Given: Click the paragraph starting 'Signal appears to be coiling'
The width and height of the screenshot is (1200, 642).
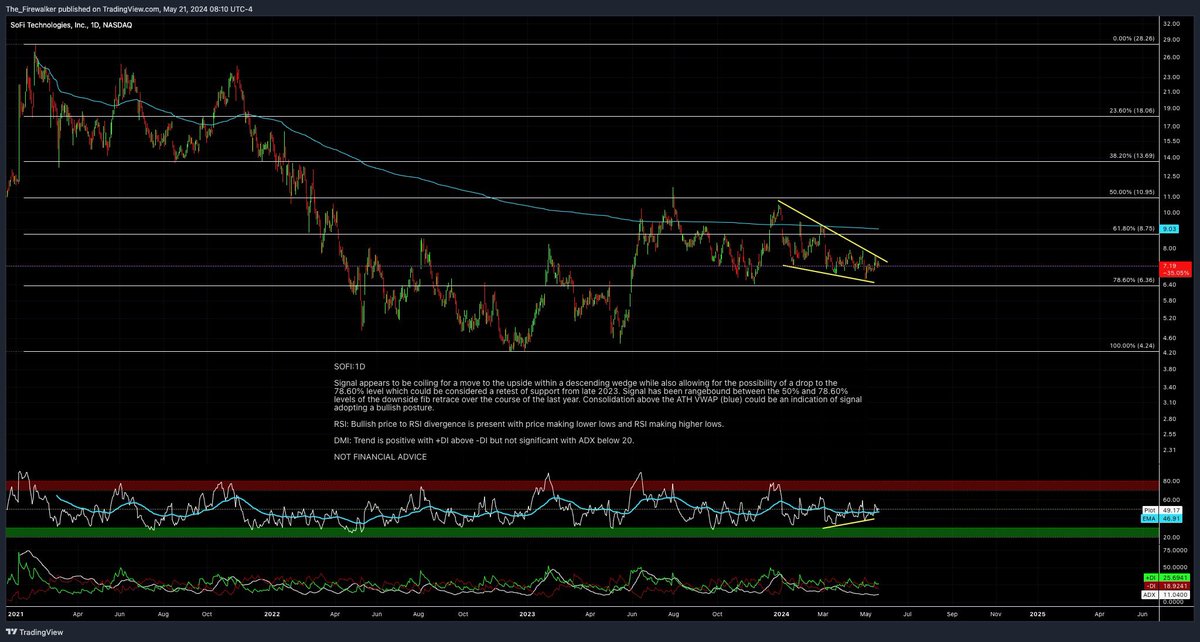Looking at the screenshot, I should click(598, 395).
